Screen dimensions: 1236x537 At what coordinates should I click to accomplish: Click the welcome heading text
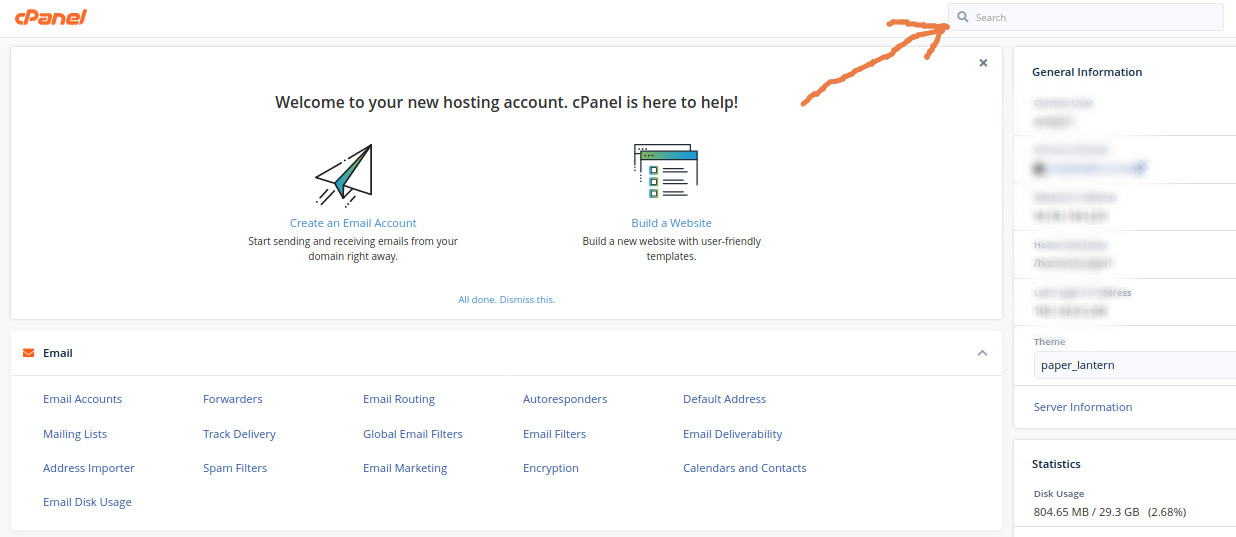[x=507, y=102]
